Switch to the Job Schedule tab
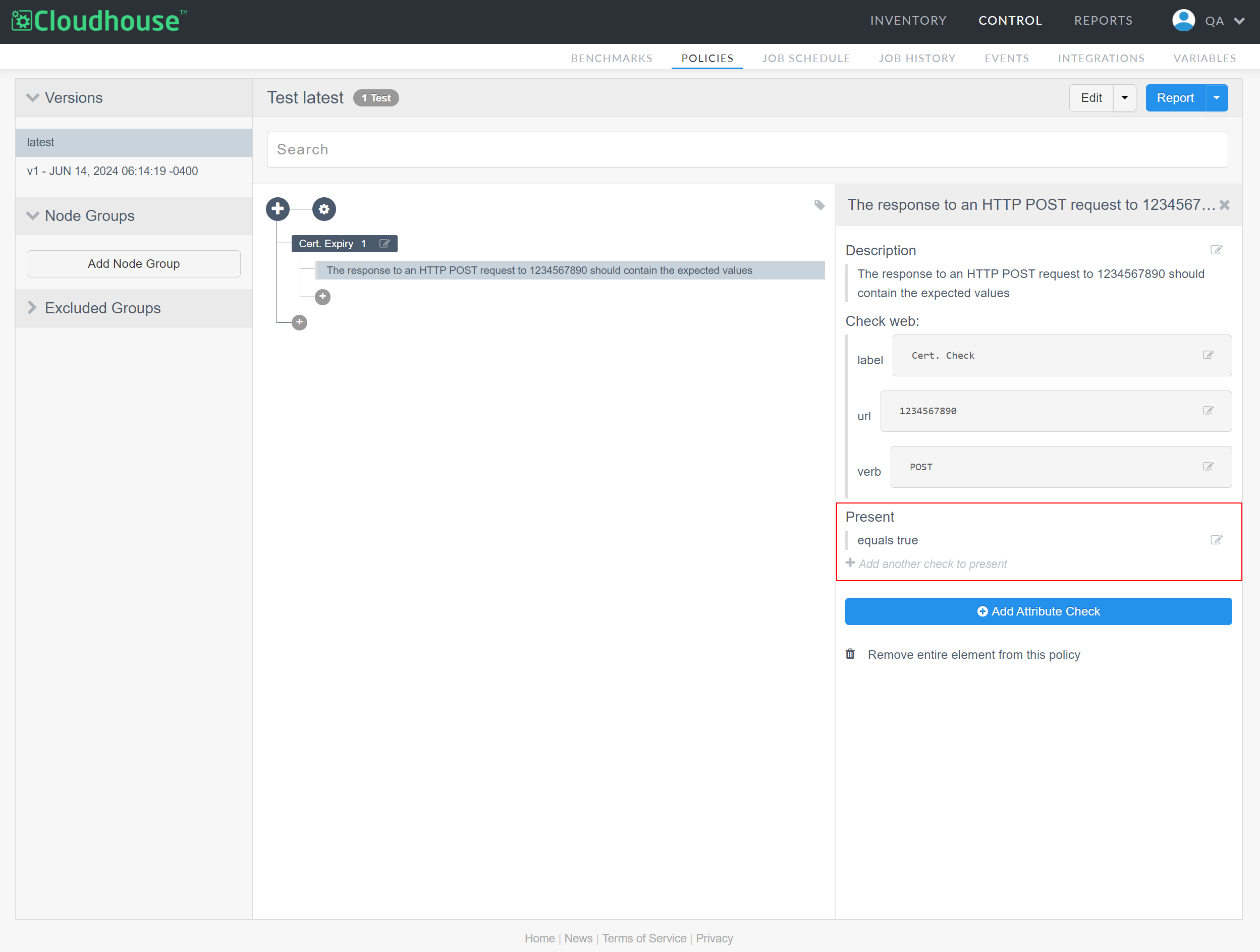The width and height of the screenshot is (1260, 952). [x=805, y=58]
